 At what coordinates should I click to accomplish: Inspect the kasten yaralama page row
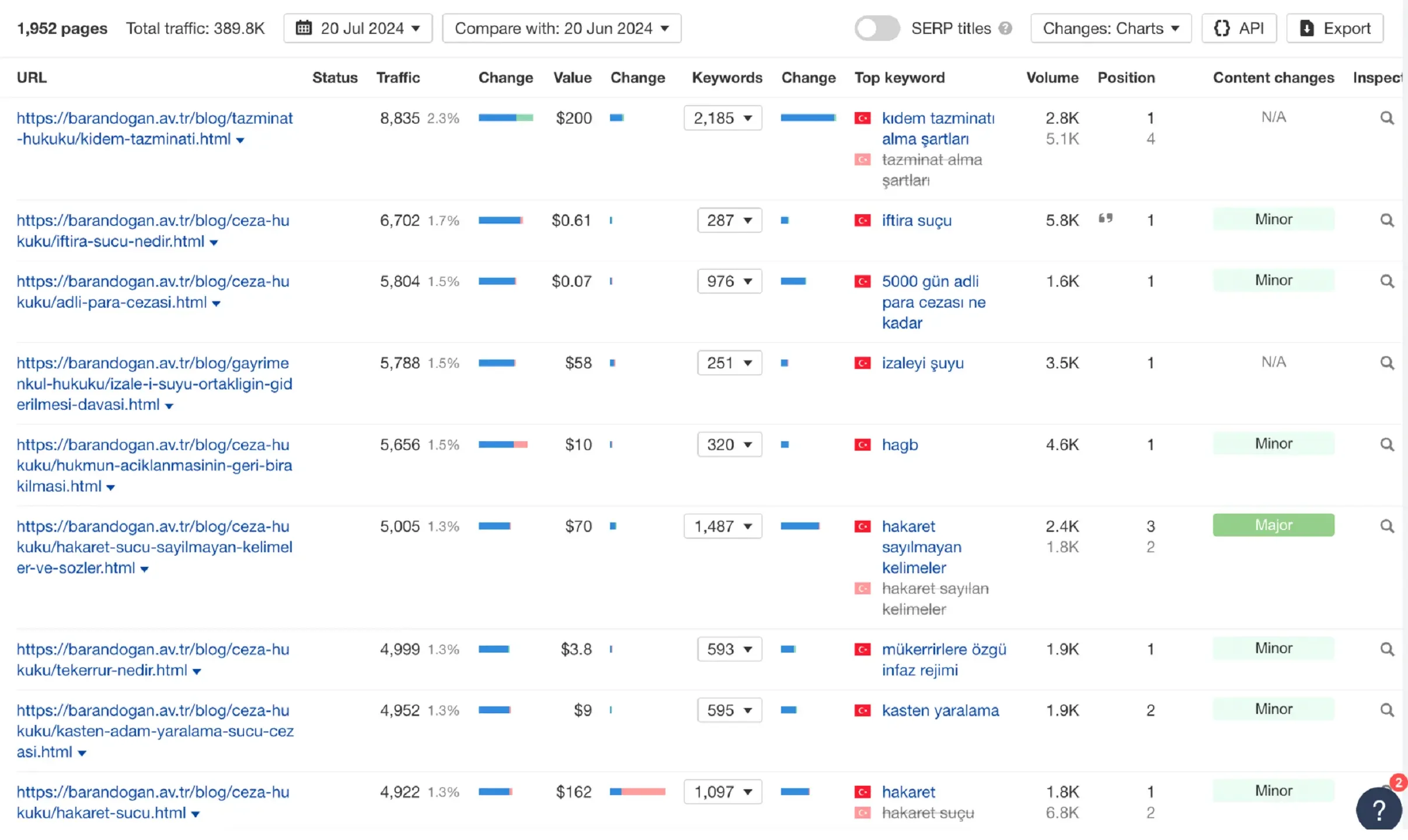(1386, 710)
